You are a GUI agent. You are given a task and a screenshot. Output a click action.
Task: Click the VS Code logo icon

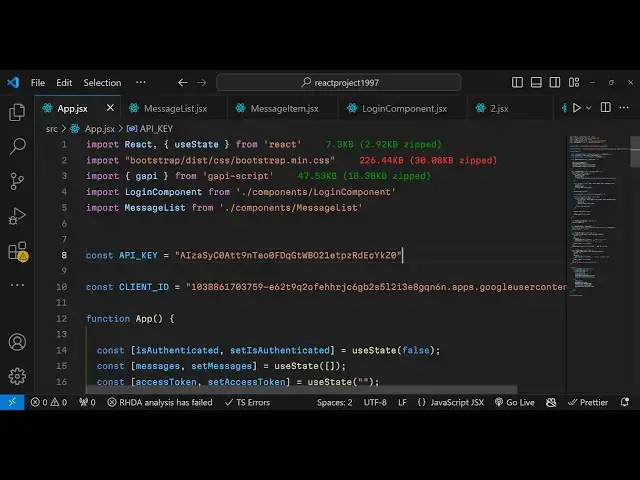(13, 82)
